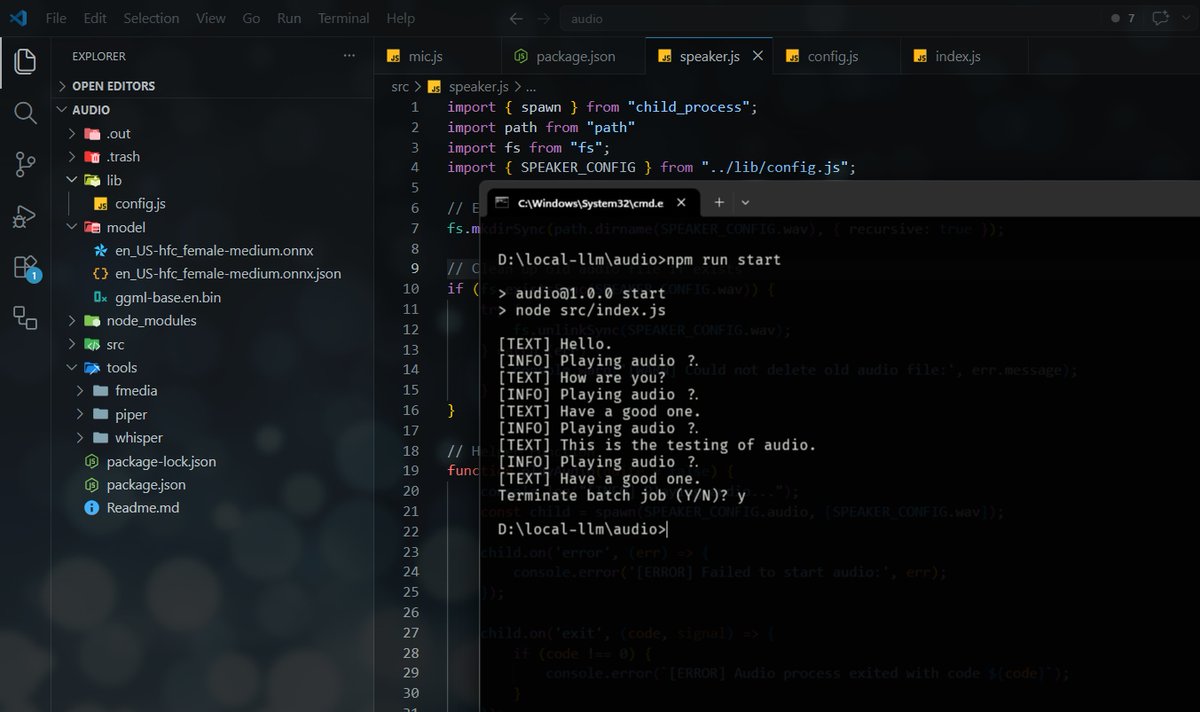Expand the node_modules folder
Viewport: 1200px width, 712px height.
(x=151, y=321)
